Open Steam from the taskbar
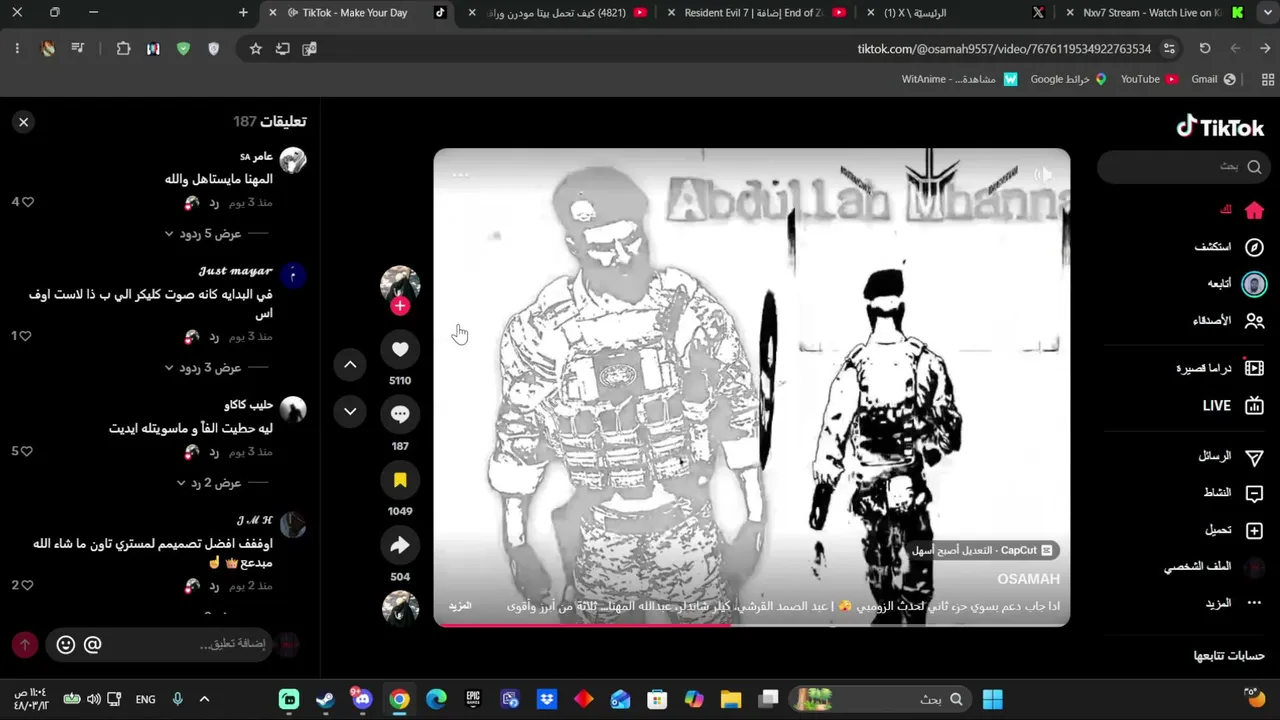Screen dimensions: 1280x720 325,699
